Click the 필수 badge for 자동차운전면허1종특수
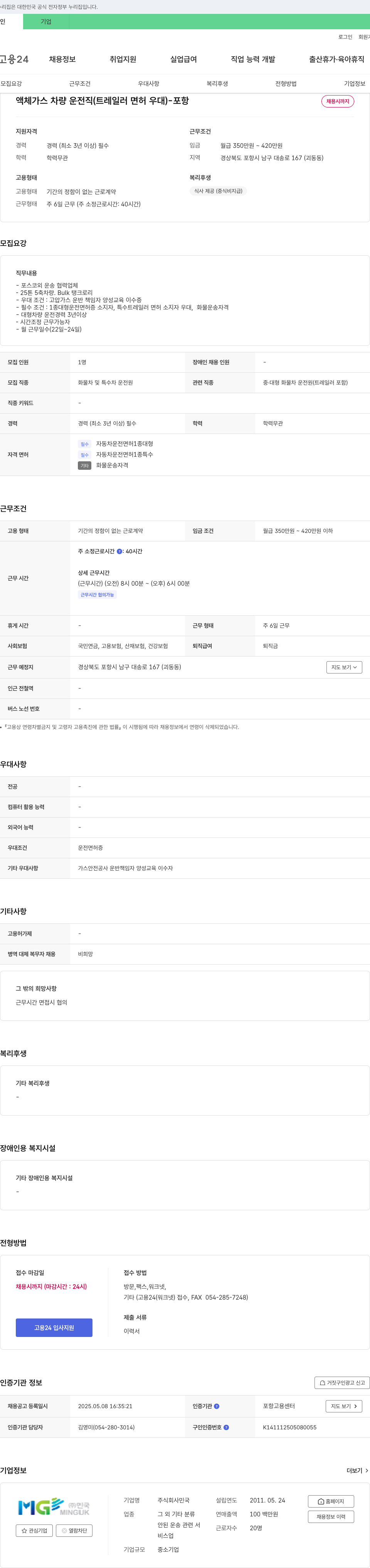 (85, 455)
